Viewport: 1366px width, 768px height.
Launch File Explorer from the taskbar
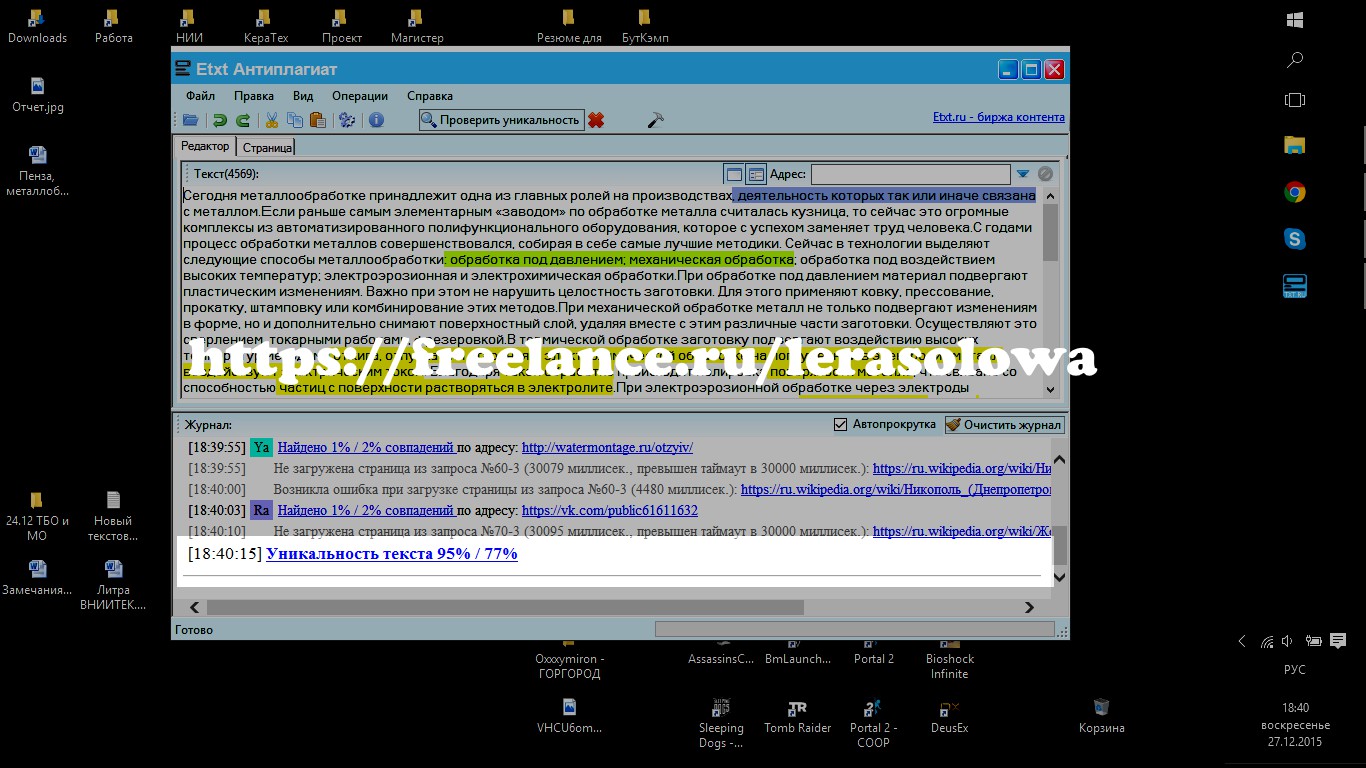[x=1295, y=145]
